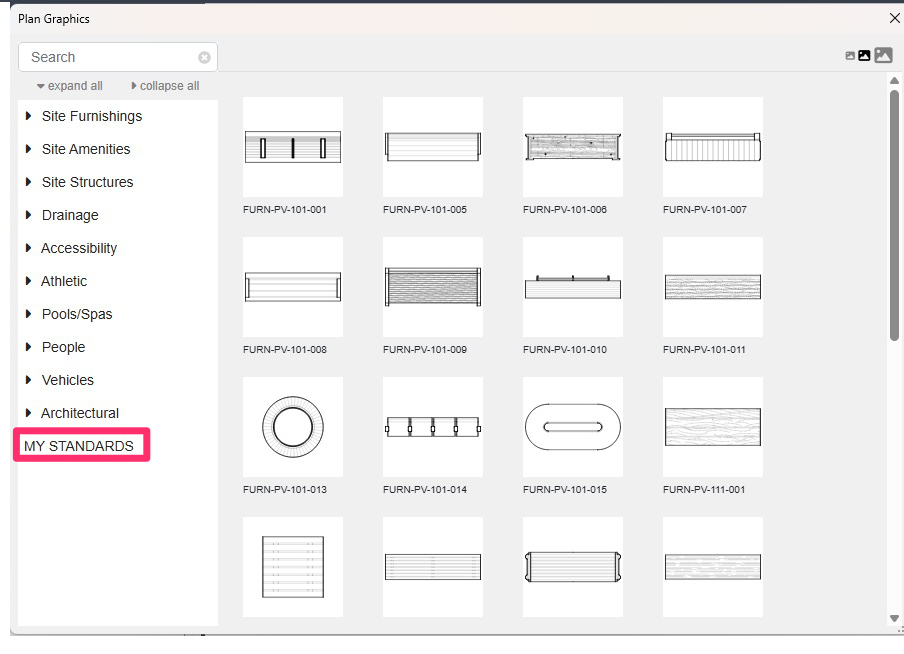Select the MY STANDARDS category
The height and width of the screenshot is (654, 904).
[80, 444]
